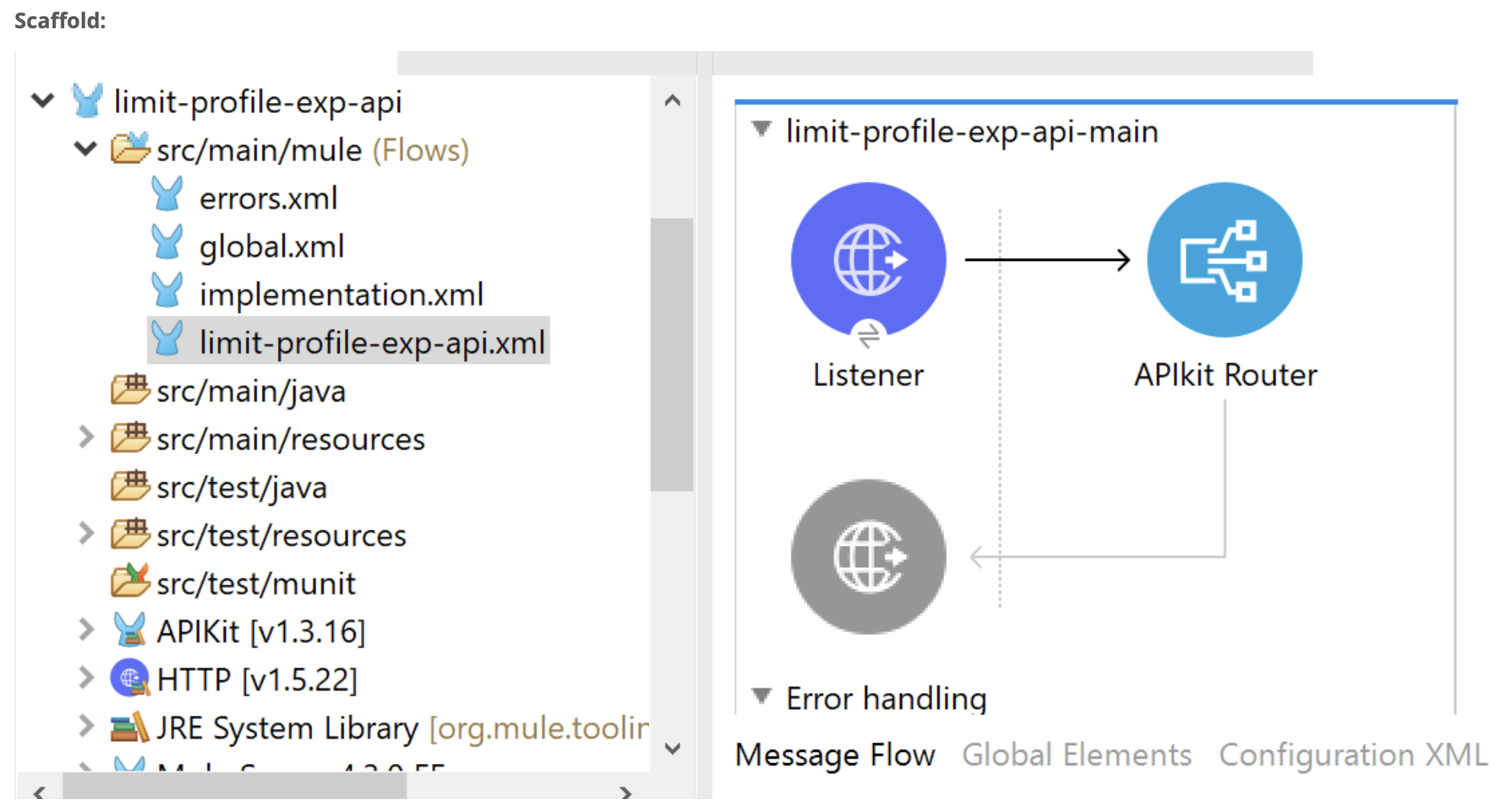Viewport: 1502px width, 812px height.
Task: Click the src/test/java folder icon
Action: [x=130, y=485]
